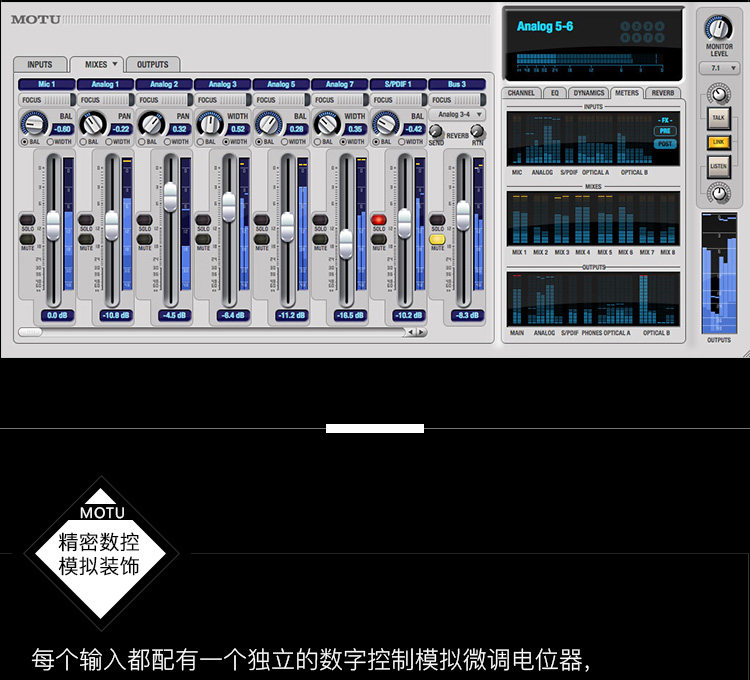Click the -0.60 balance value on Mic 1
The height and width of the screenshot is (680, 750).
63,129
